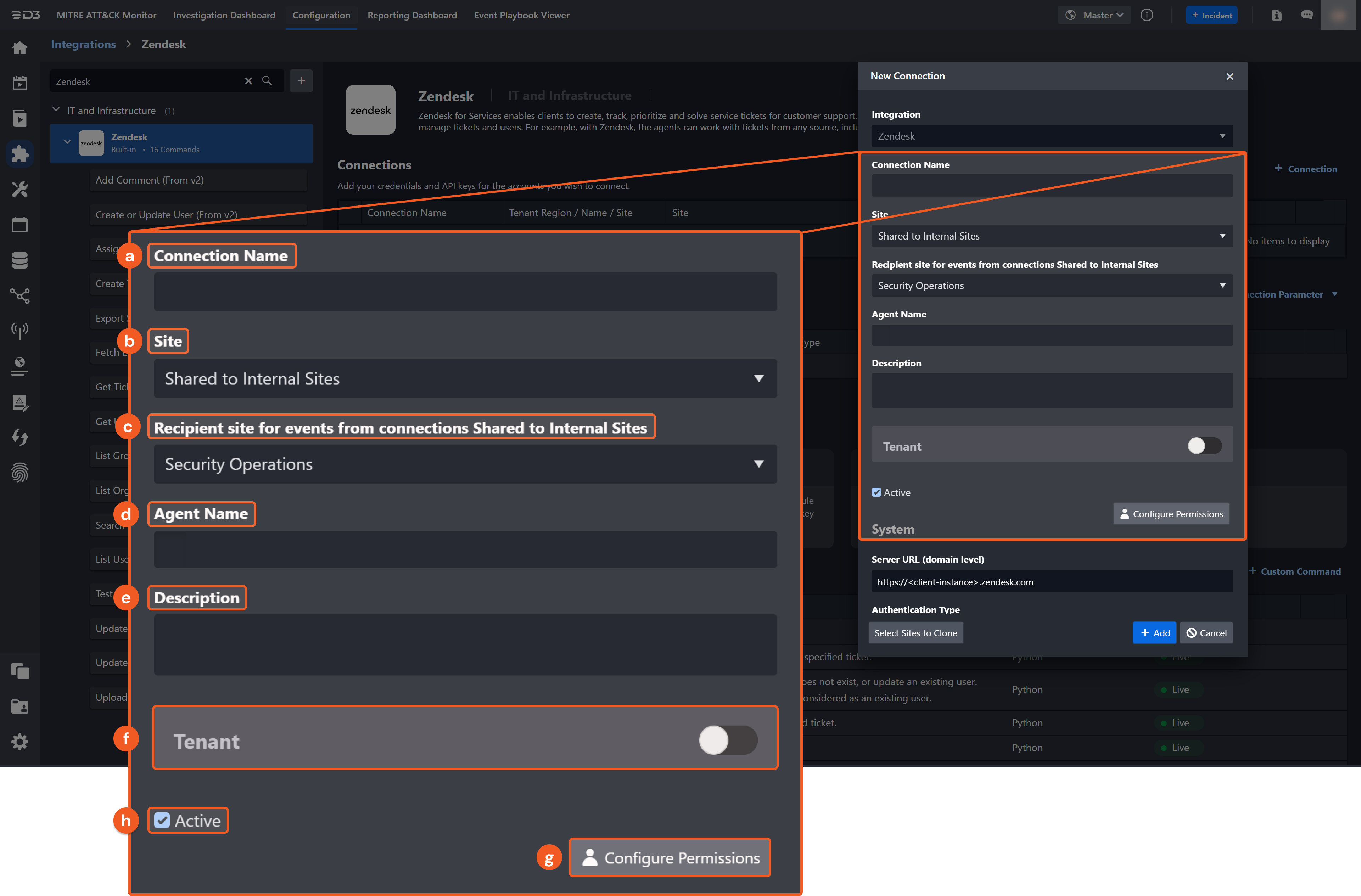The image size is (1361, 896).
Task: Click the Configure Permissions button in the dialog
Action: coord(1171,514)
